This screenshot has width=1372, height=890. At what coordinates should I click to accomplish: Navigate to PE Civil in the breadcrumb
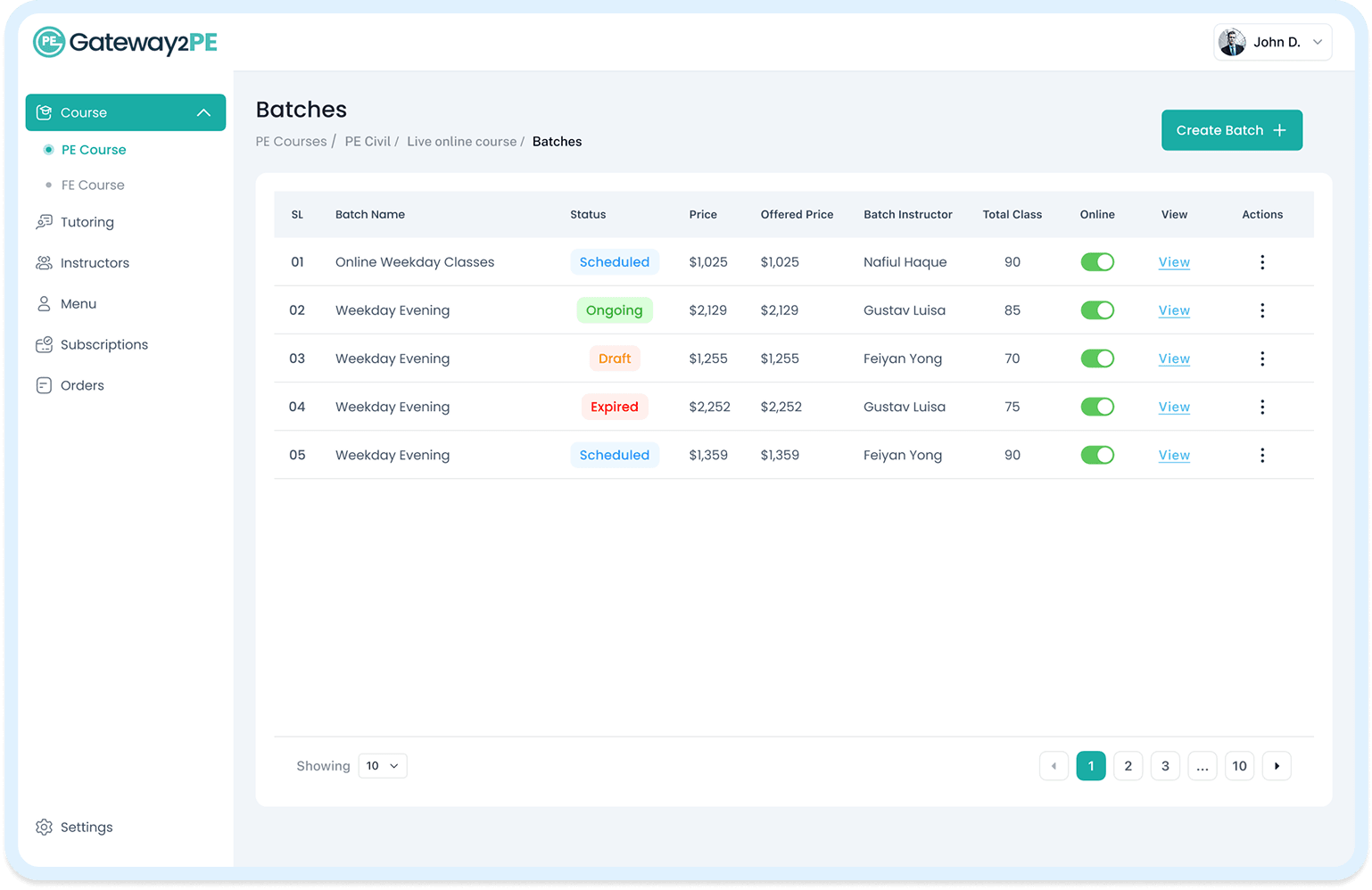coord(368,141)
